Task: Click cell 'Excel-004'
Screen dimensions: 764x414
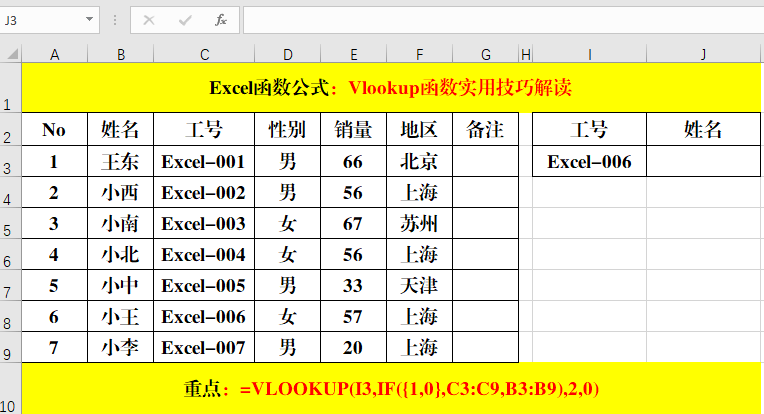Action: tap(204, 254)
